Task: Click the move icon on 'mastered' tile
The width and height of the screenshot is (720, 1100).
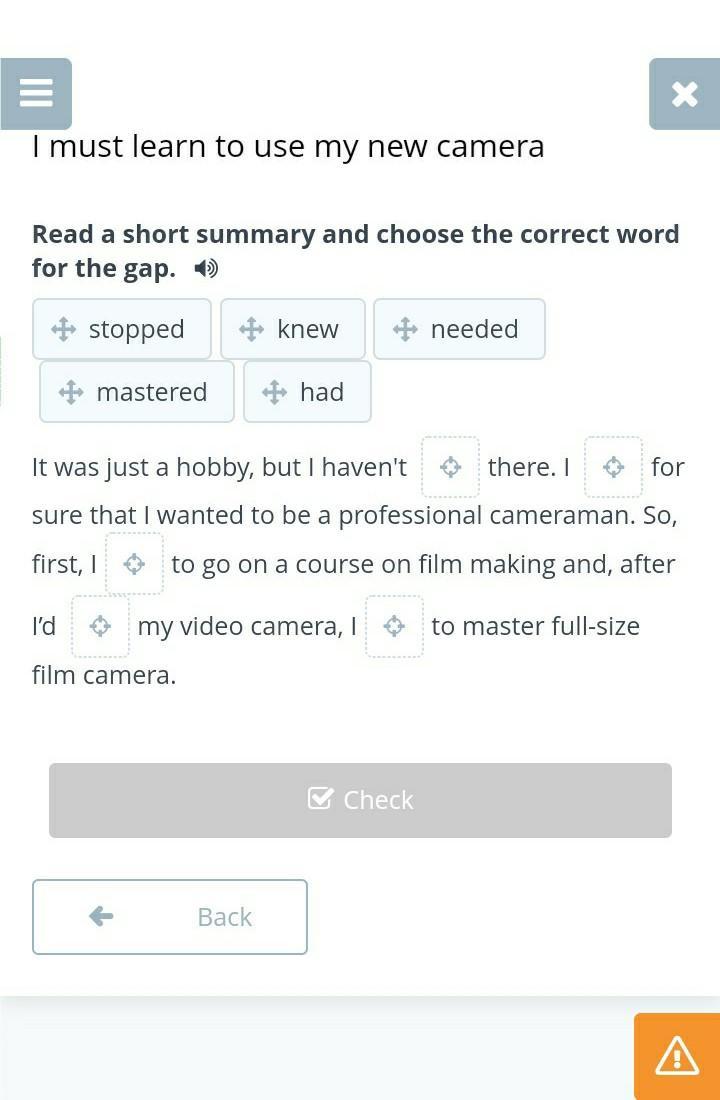Action: (71, 392)
